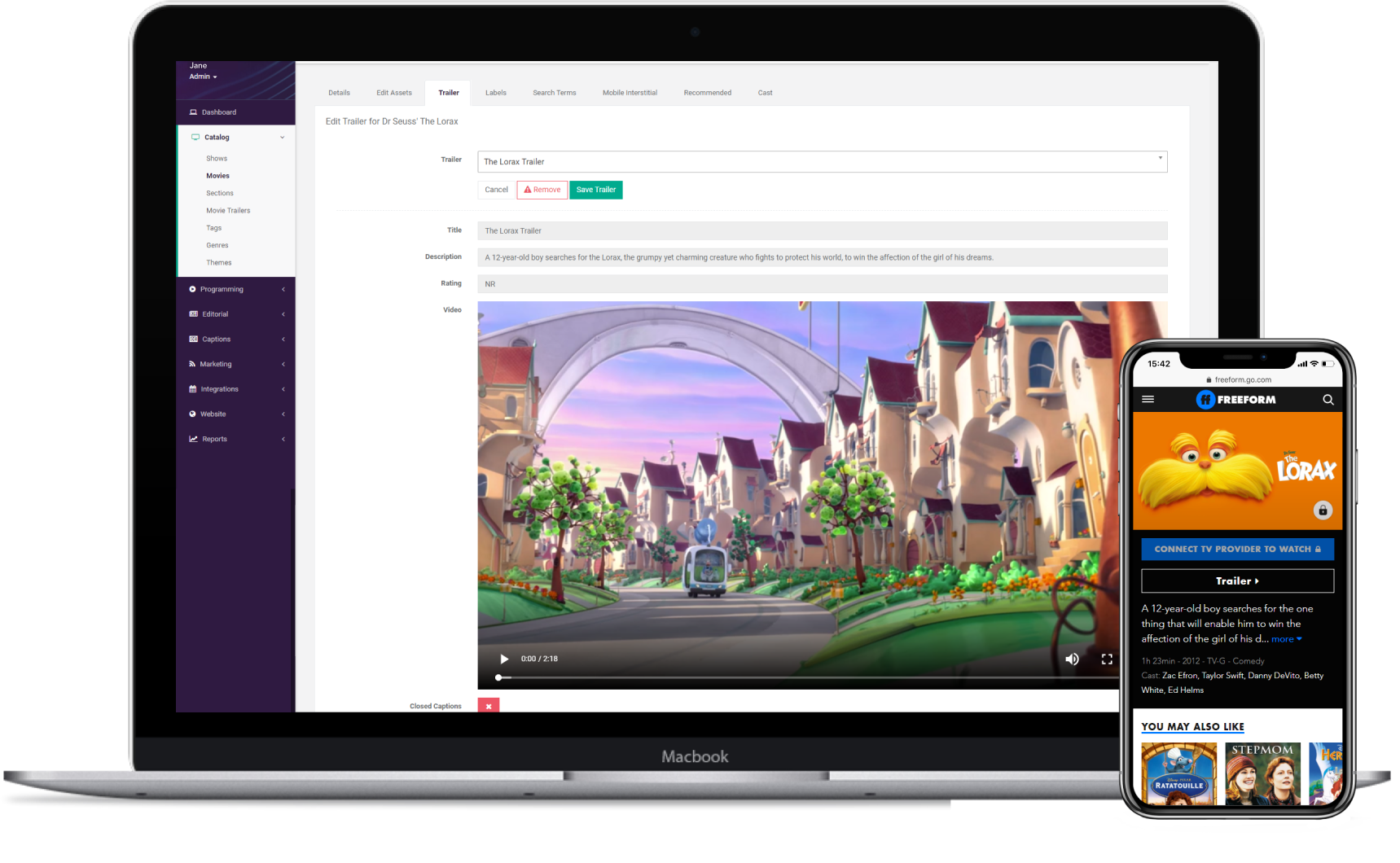Click the Integrations calendar icon
The height and width of the screenshot is (863, 1400).
tap(193, 389)
